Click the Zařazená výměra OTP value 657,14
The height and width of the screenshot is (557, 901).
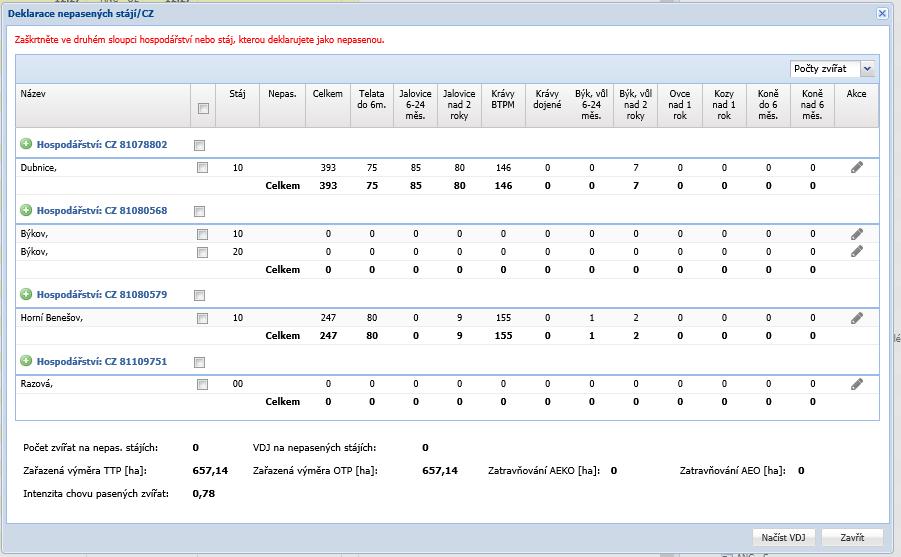tap(440, 470)
